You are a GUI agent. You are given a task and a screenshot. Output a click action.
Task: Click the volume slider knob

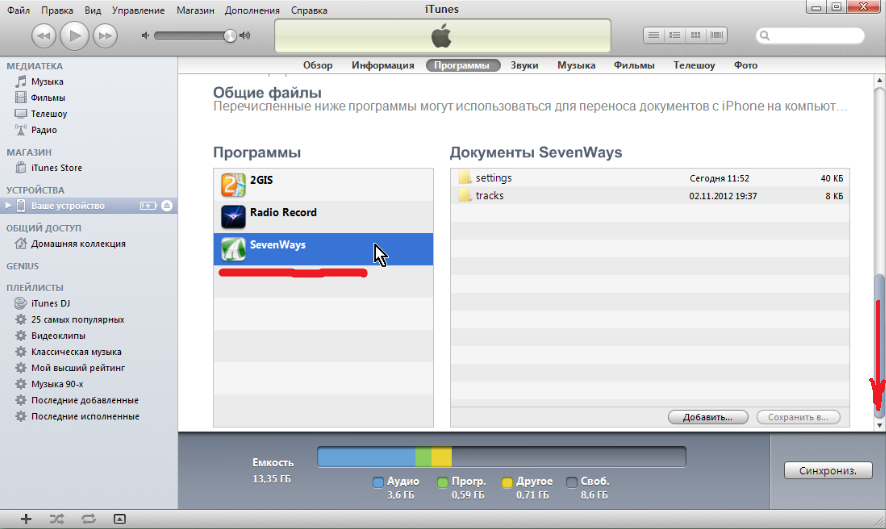(230, 36)
